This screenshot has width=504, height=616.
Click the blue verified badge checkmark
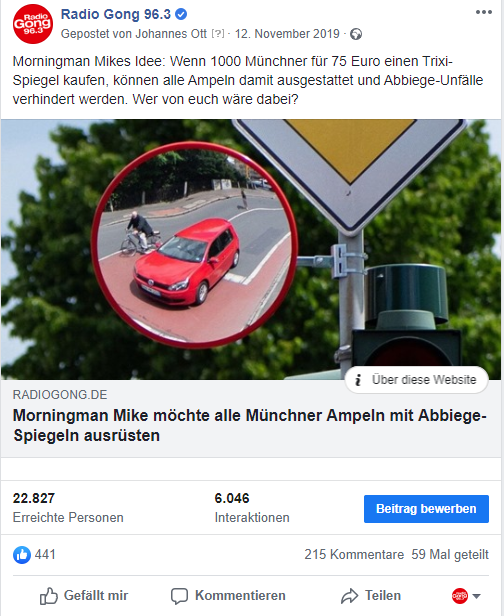pos(181,15)
